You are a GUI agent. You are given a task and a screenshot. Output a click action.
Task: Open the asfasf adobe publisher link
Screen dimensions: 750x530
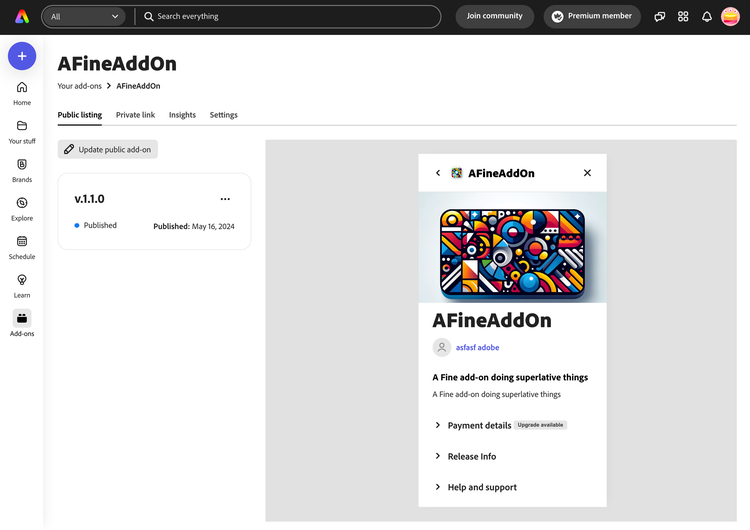[477, 348]
